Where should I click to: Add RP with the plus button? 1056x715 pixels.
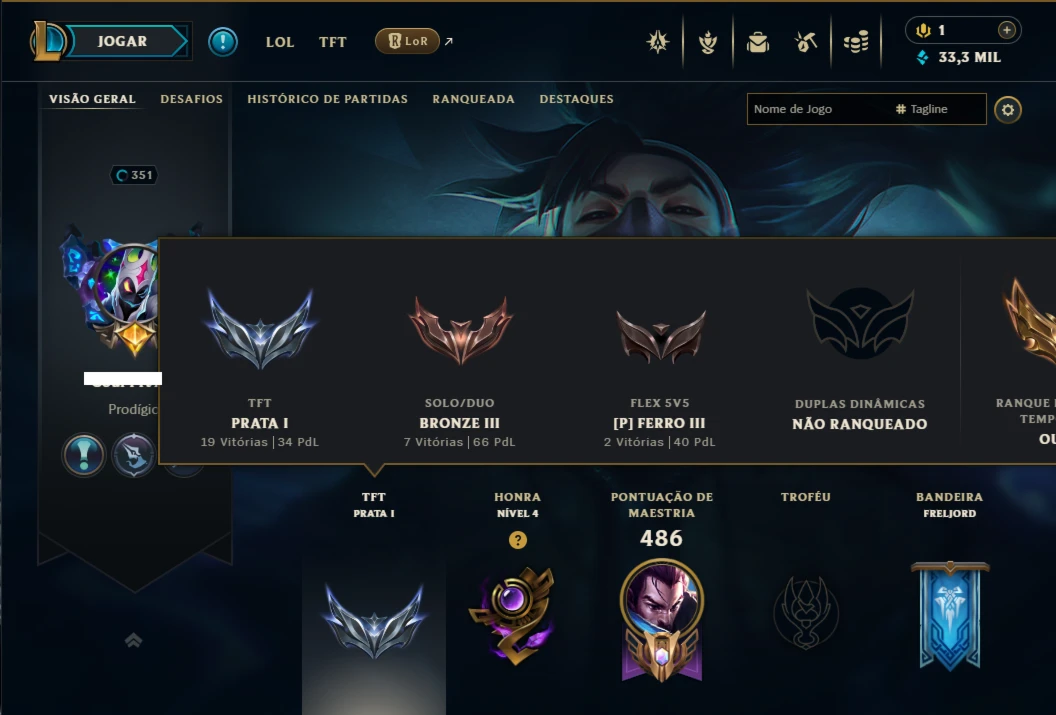1006,30
